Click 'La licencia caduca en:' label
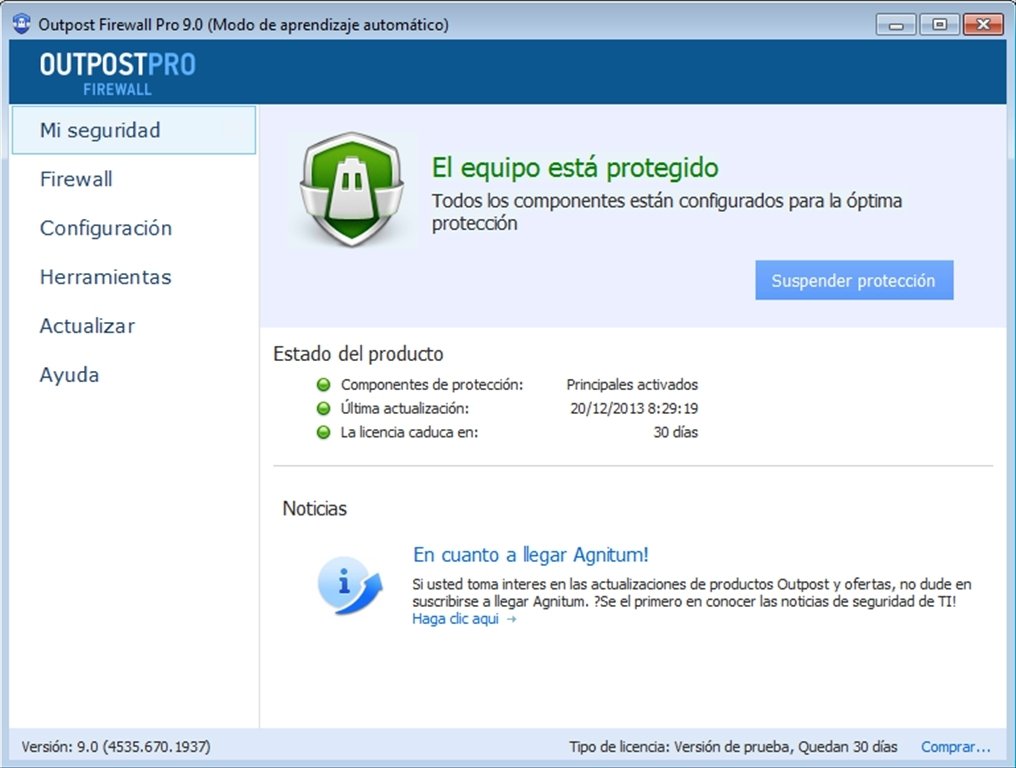This screenshot has width=1016, height=768. (410, 432)
